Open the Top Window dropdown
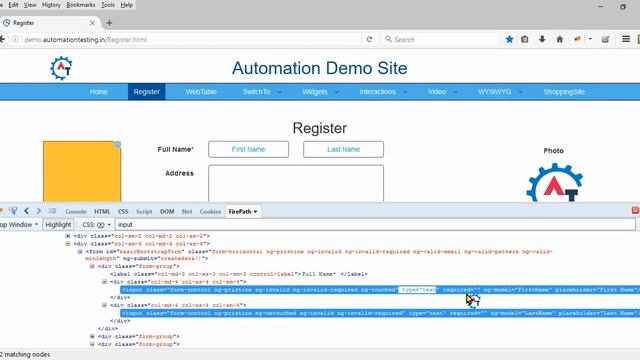The width and height of the screenshot is (640, 360). (19, 224)
